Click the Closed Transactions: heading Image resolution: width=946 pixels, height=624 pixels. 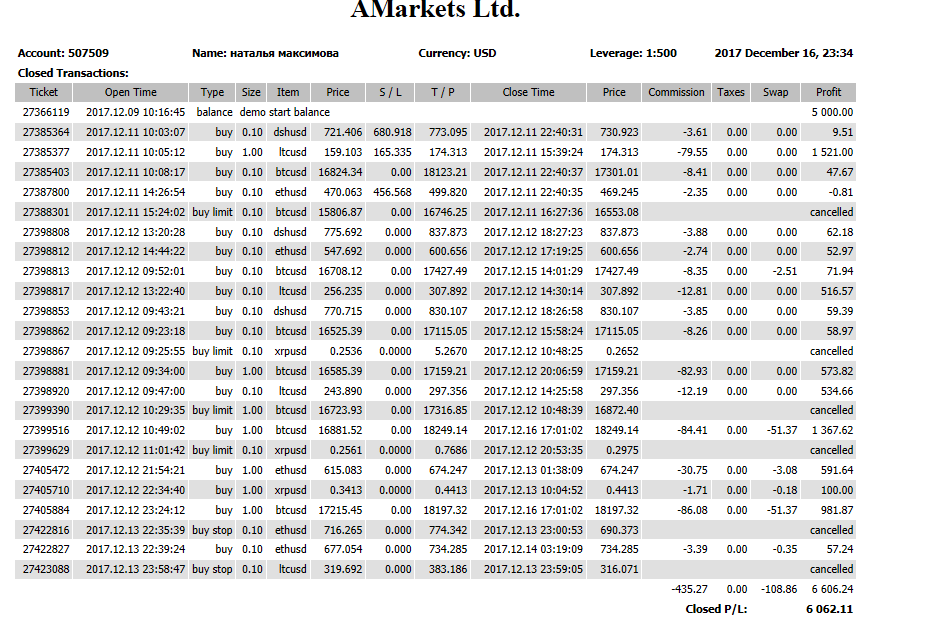pos(73,73)
